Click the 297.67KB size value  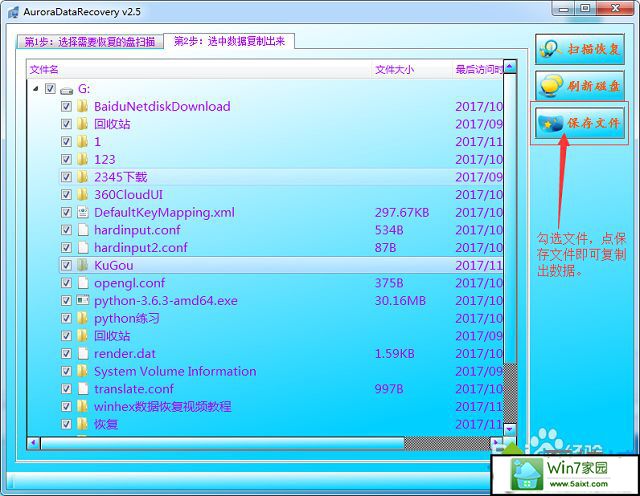(402, 212)
